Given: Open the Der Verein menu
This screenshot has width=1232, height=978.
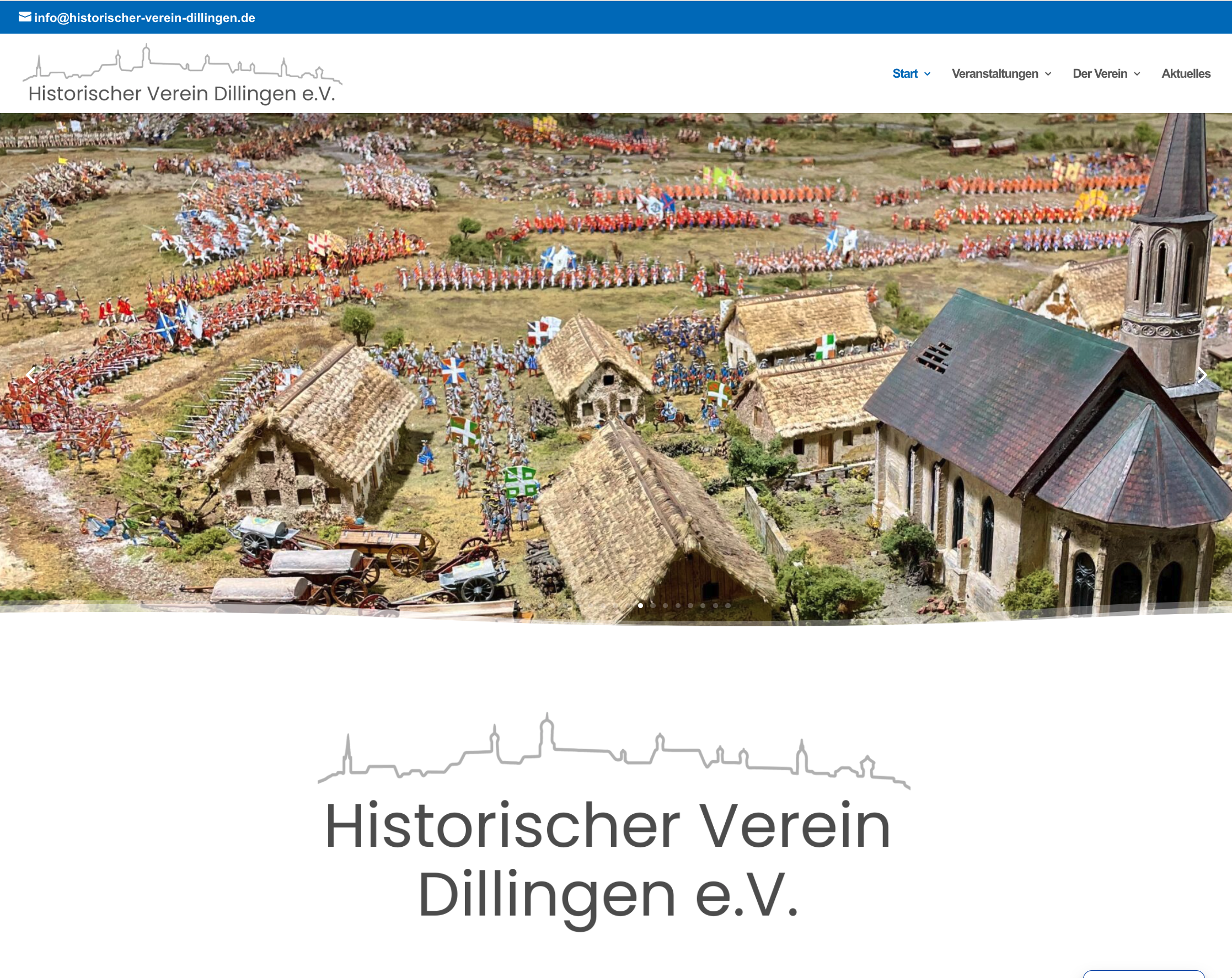Looking at the screenshot, I should pos(1100,74).
